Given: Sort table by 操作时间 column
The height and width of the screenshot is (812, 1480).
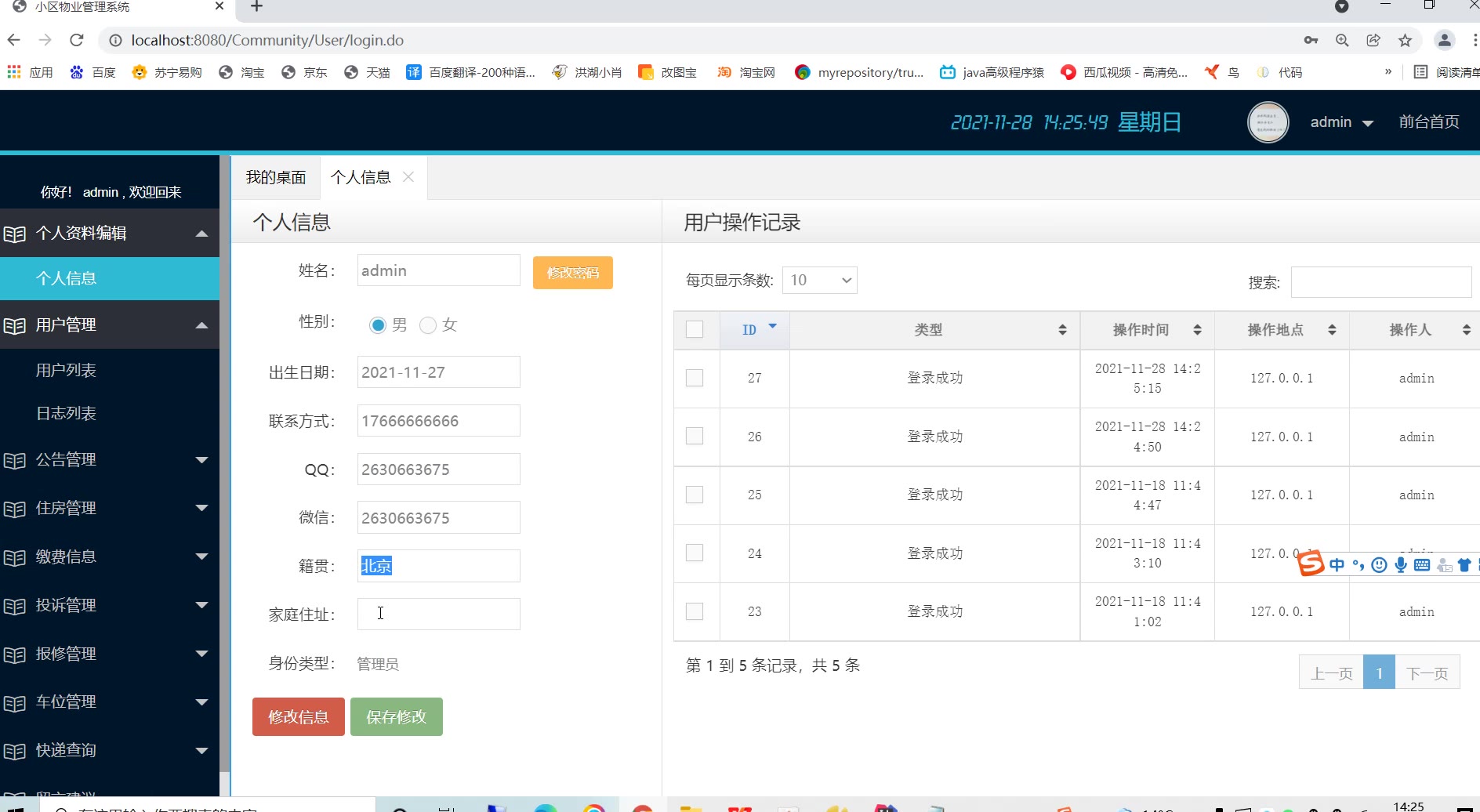Looking at the screenshot, I should click(x=1197, y=330).
